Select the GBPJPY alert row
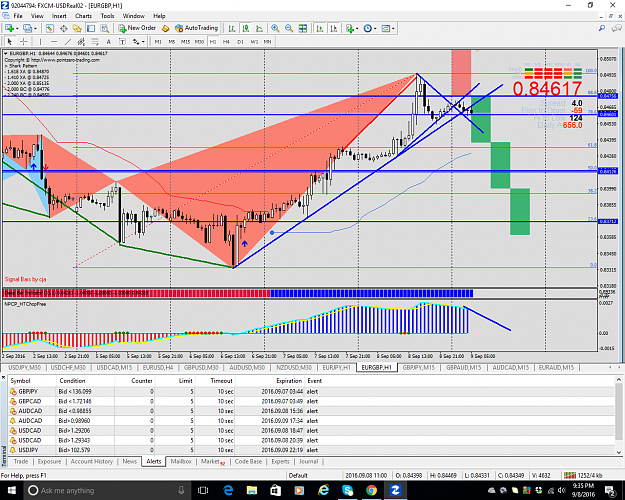 tap(311, 392)
